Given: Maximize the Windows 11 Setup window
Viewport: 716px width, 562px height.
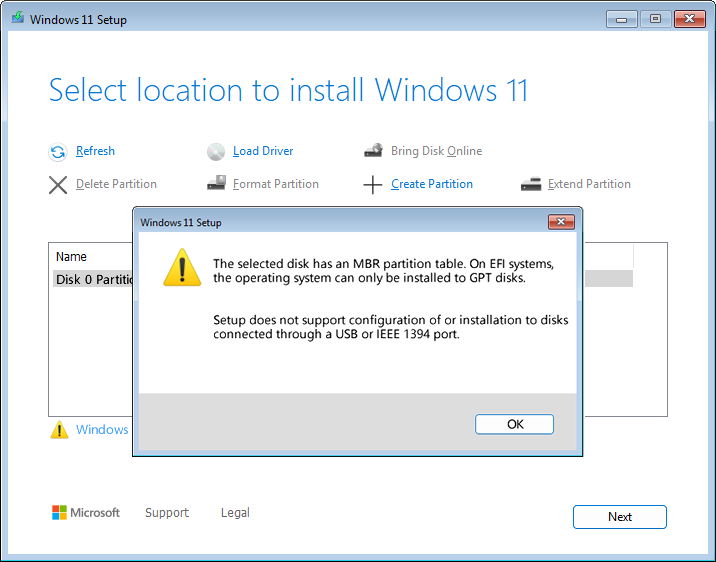Looking at the screenshot, I should 655,19.
